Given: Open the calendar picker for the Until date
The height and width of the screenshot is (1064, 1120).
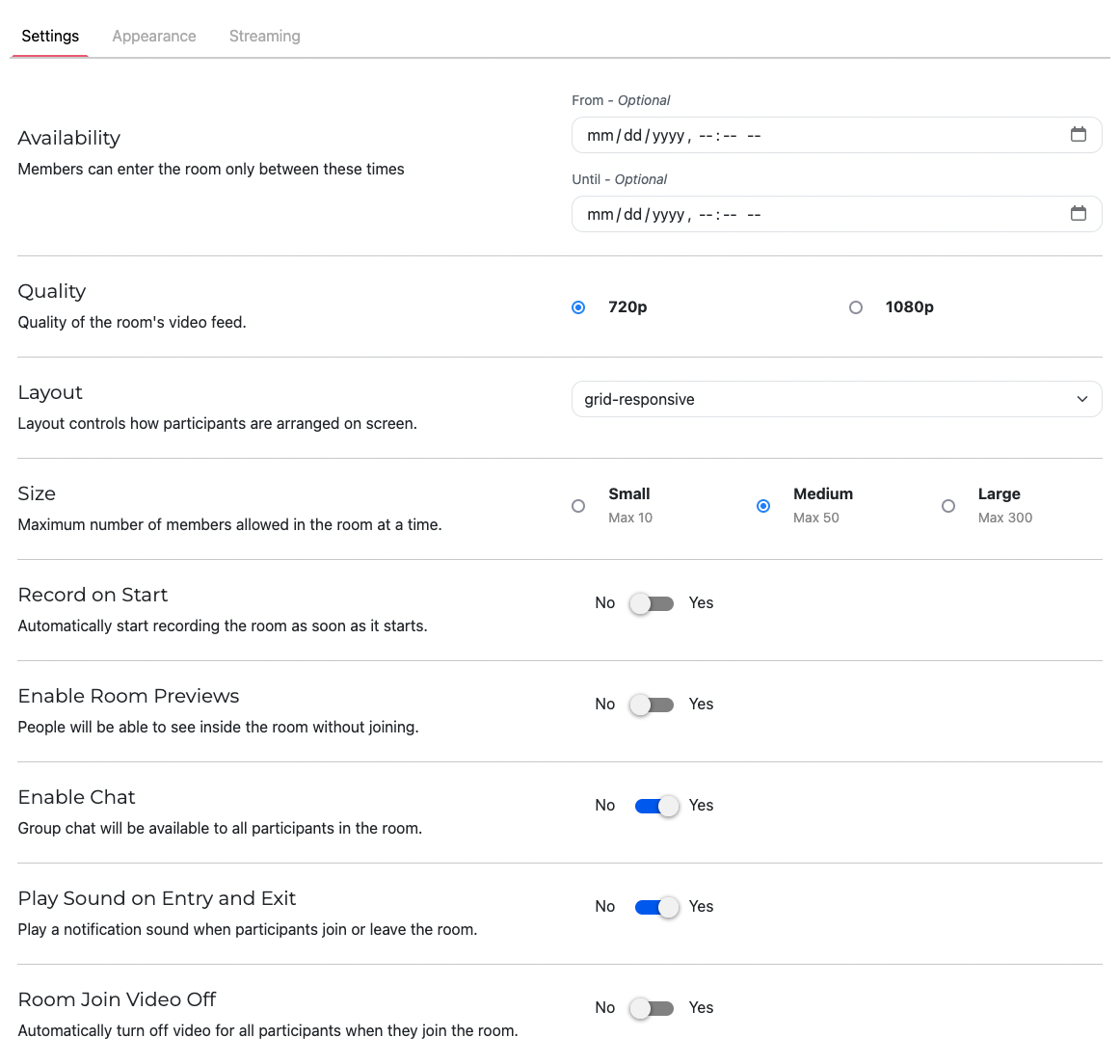Looking at the screenshot, I should 1079,214.
